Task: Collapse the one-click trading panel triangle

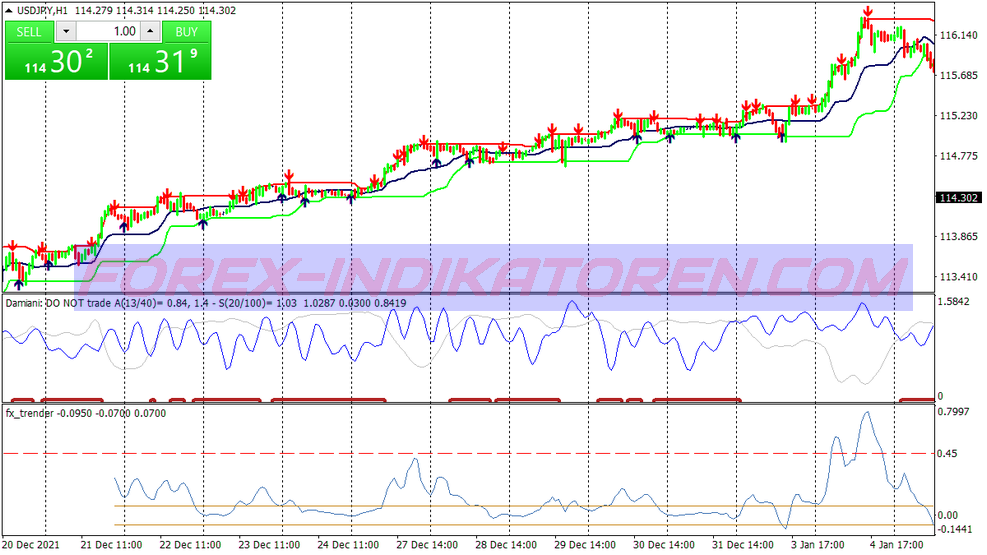Action: [8, 11]
